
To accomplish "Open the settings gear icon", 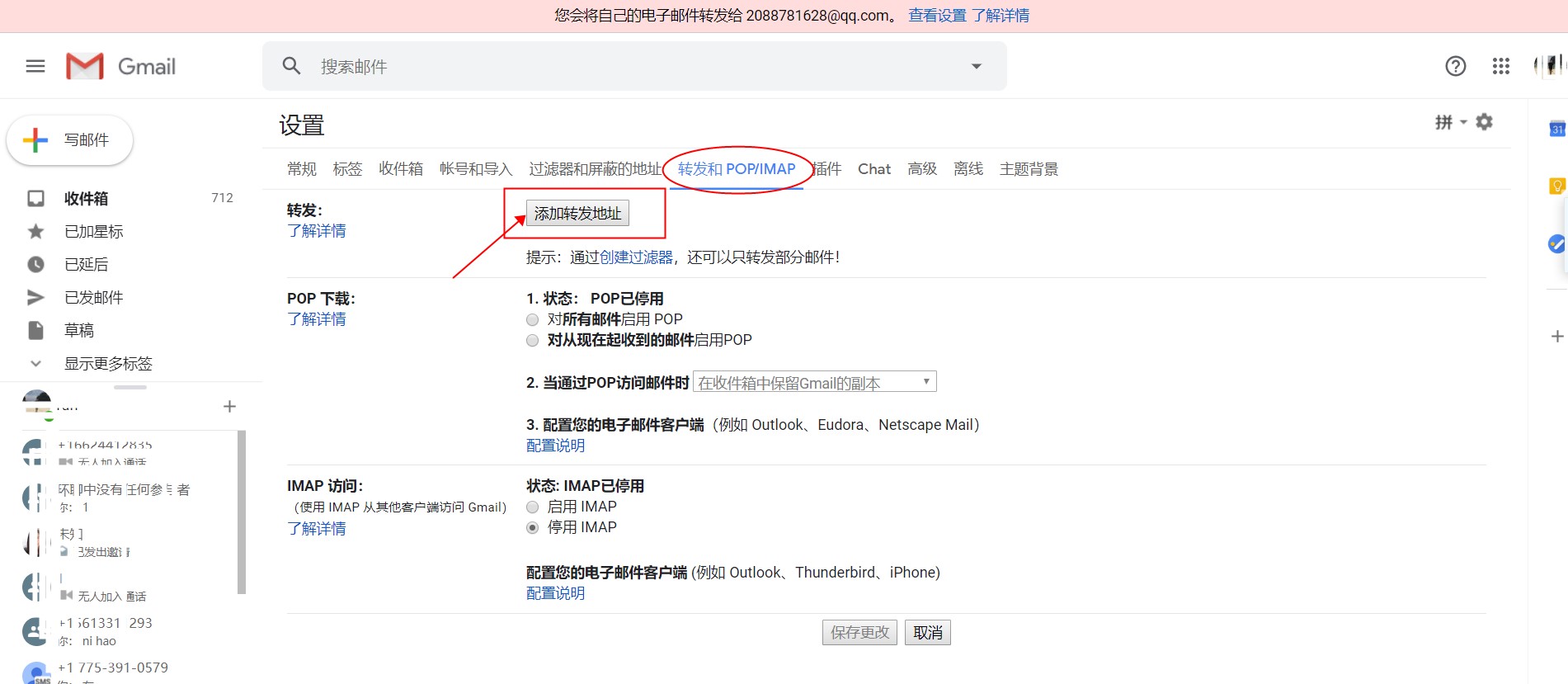I will point(1484,122).
